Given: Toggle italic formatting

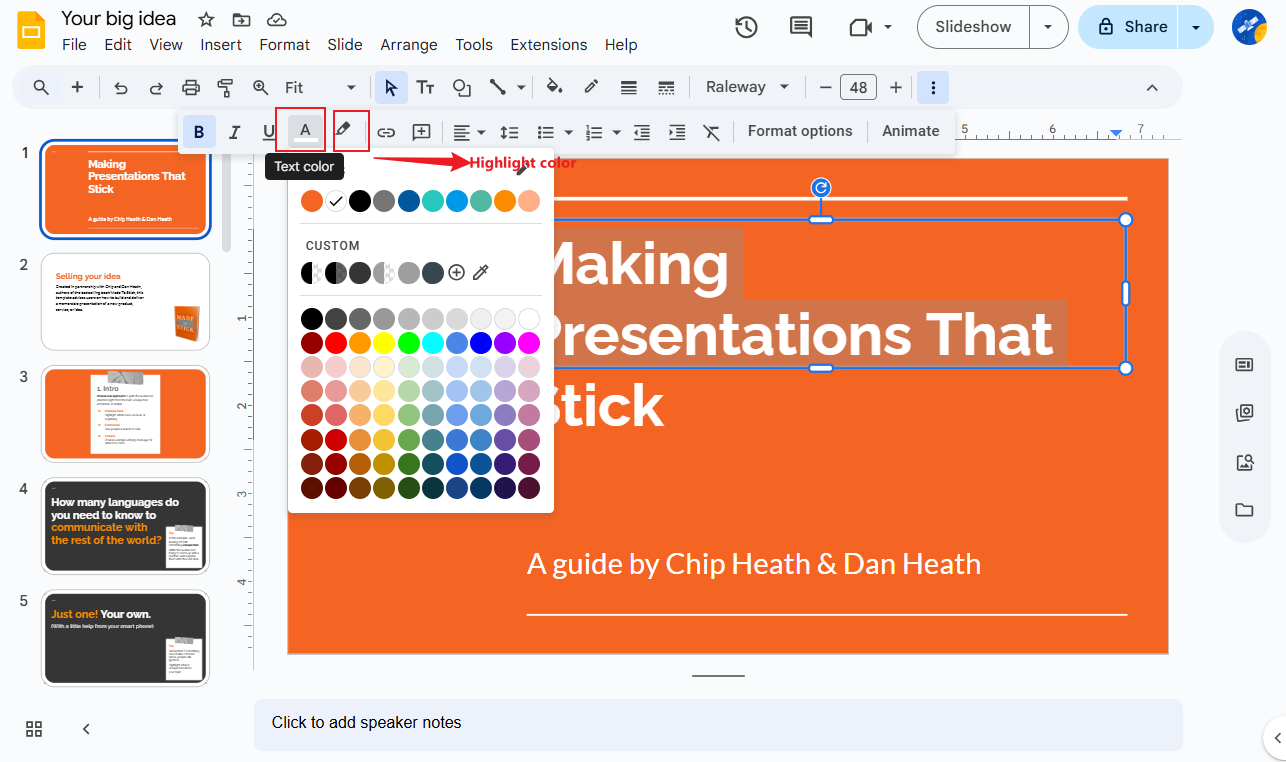Looking at the screenshot, I should tap(234, 131).
